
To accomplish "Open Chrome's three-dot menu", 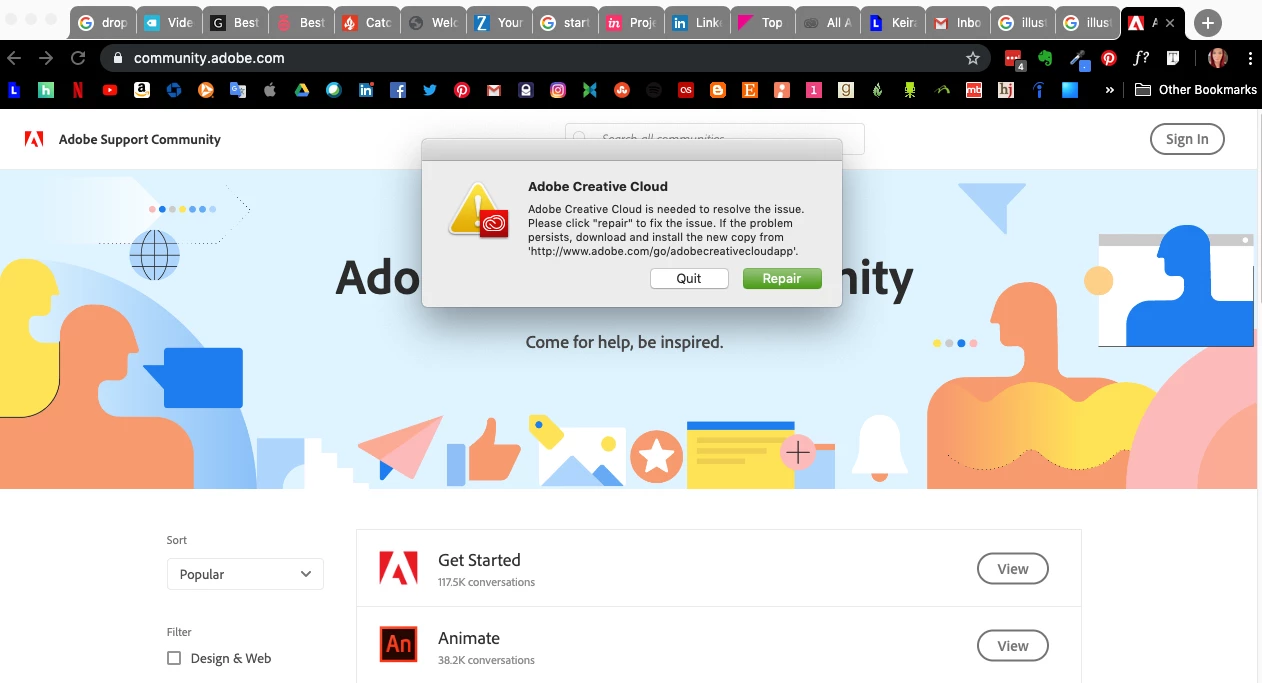I will point(1249,58).
